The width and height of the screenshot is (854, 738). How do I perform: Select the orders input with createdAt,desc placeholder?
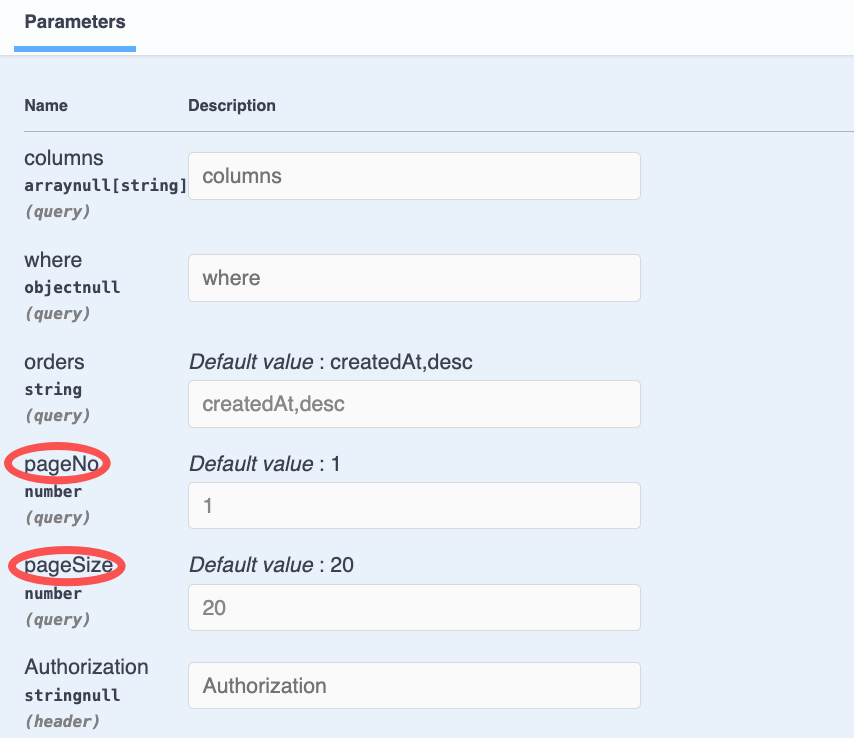pos(414,404)
